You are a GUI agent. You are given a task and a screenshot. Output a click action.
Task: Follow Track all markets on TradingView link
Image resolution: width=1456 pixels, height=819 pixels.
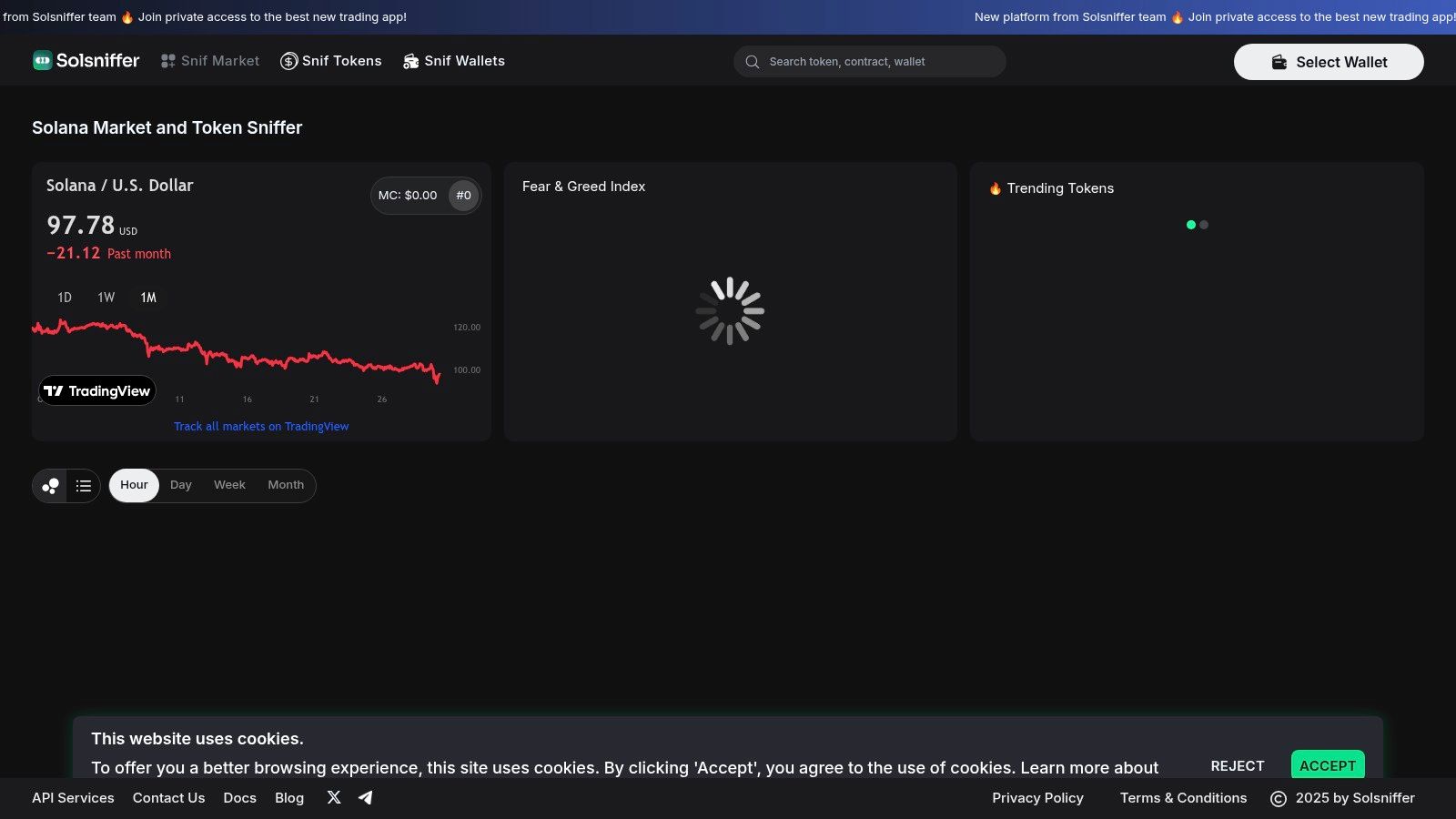point(261,427)
